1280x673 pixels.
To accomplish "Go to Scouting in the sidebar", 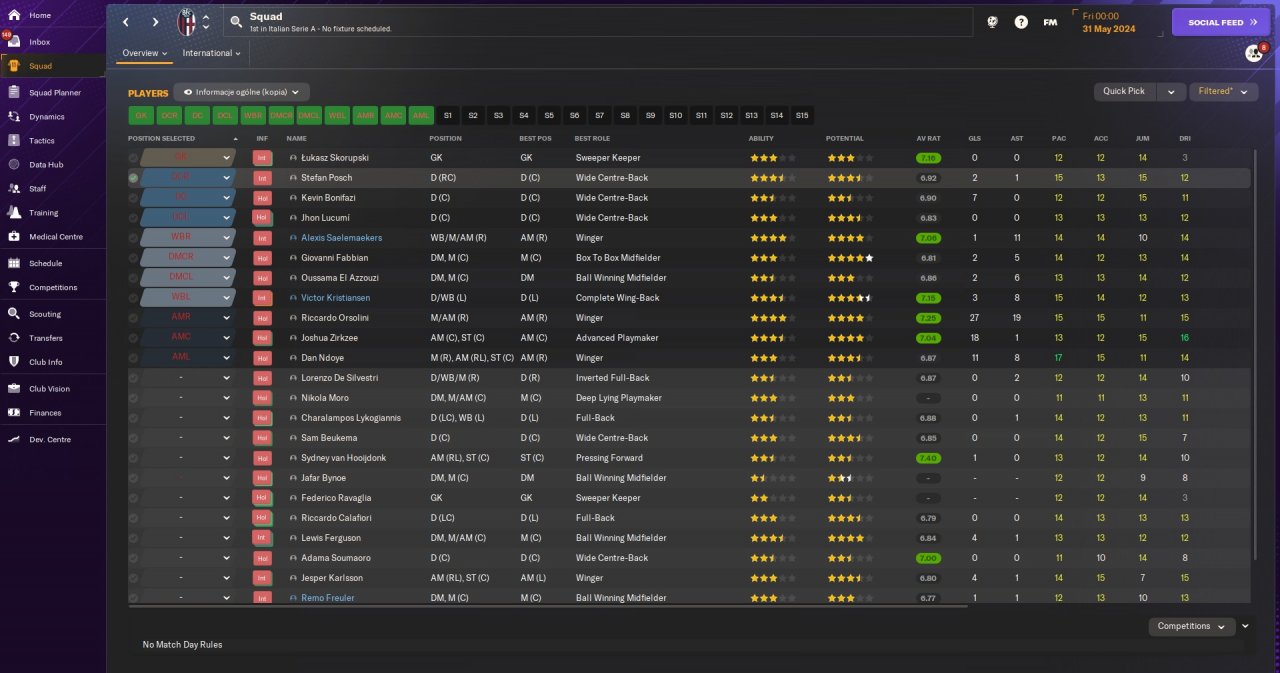I will point(45,314).
